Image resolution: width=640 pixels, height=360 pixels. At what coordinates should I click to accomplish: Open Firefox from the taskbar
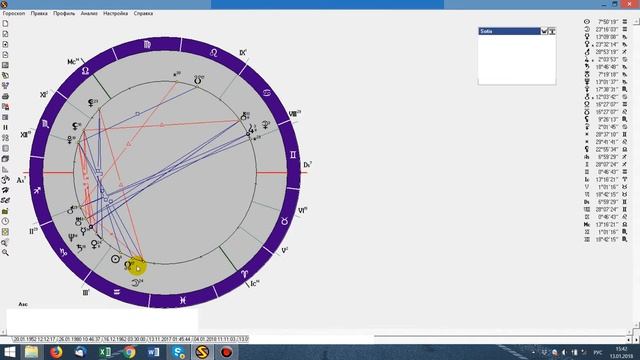coord(56,352)
